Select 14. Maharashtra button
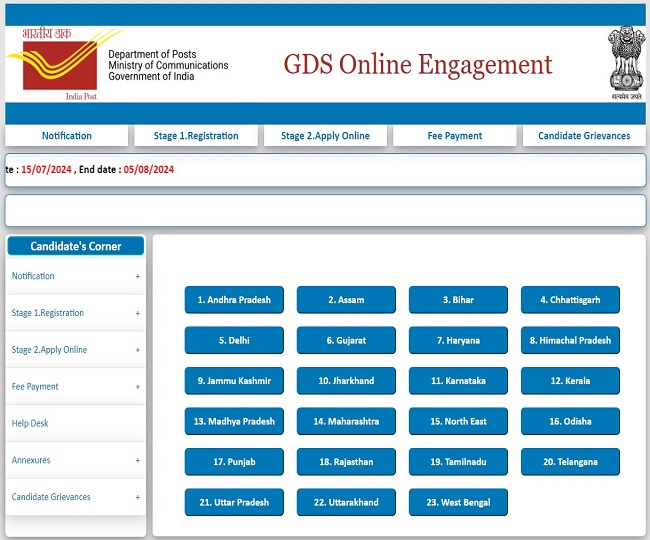 click(x=346, y=421)
